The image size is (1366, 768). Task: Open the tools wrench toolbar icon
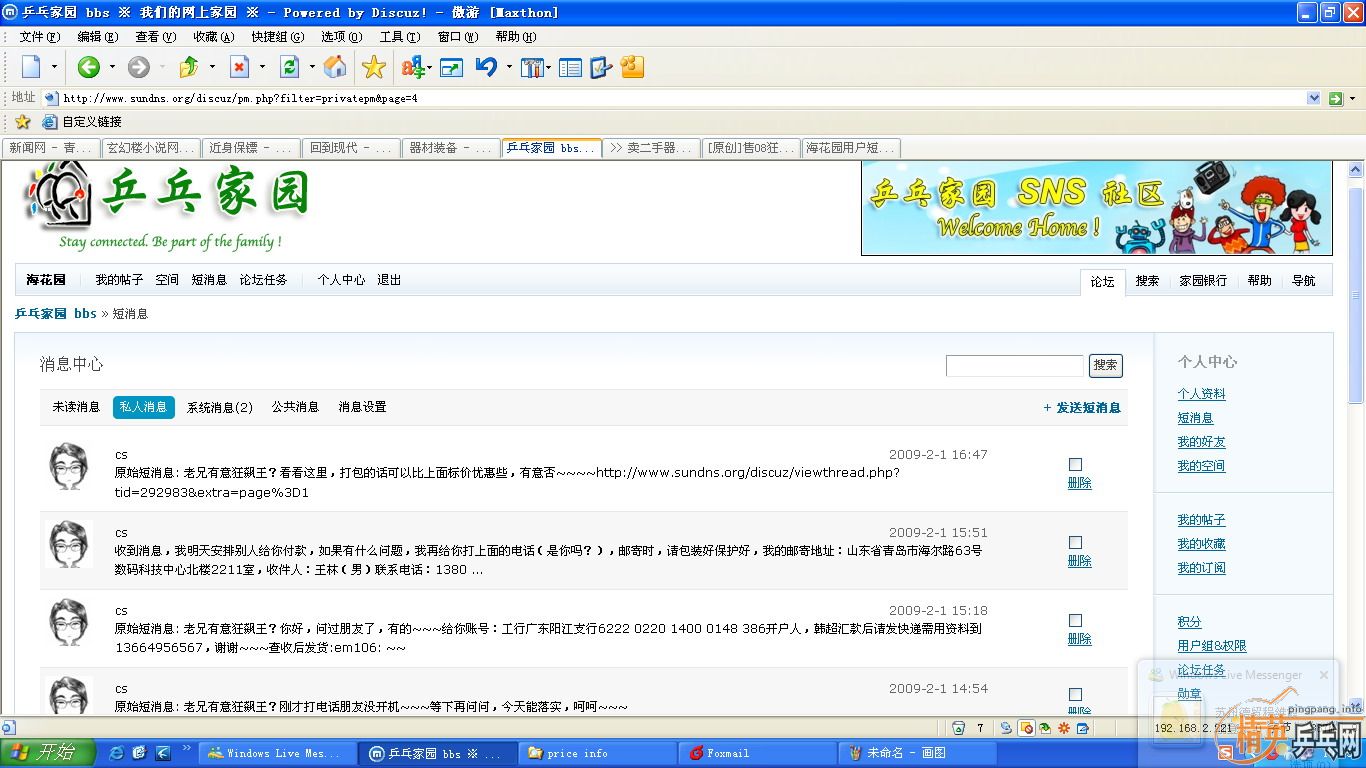pos(532,68)
